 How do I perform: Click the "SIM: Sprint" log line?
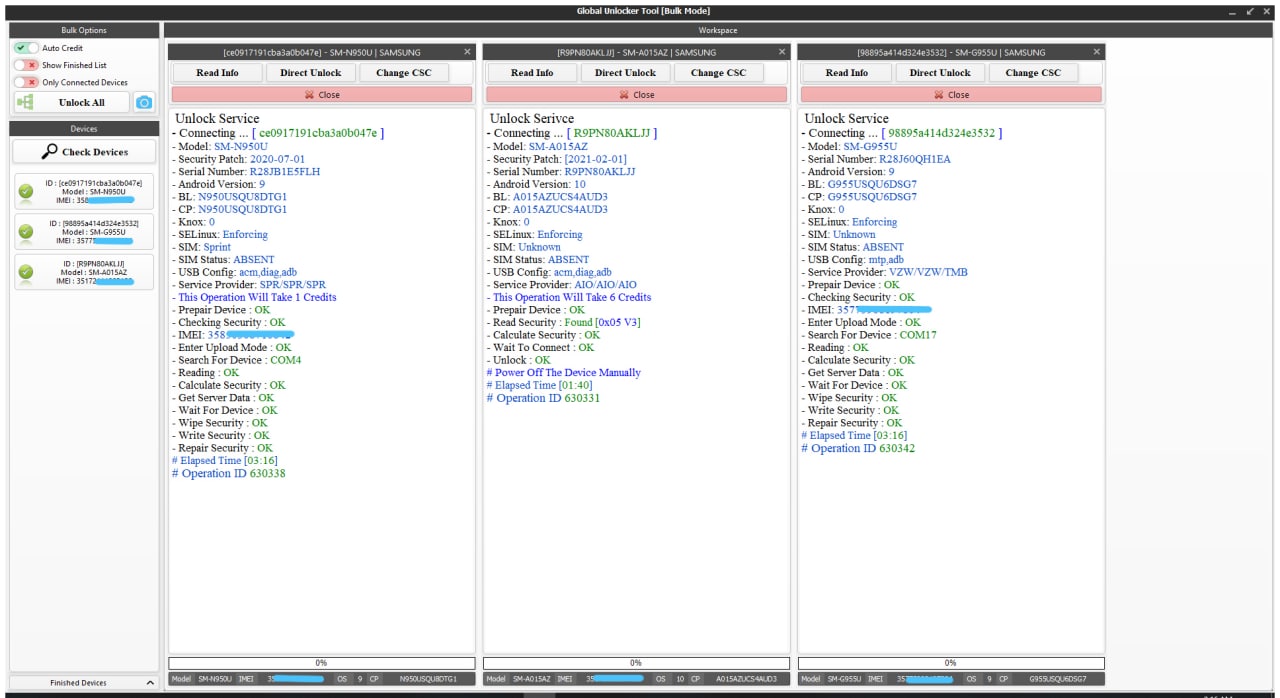202,247
